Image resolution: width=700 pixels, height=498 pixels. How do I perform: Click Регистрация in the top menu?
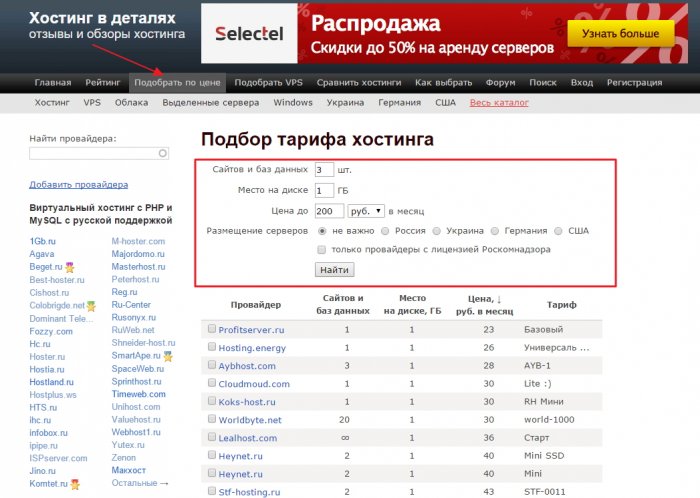point(634,83)
